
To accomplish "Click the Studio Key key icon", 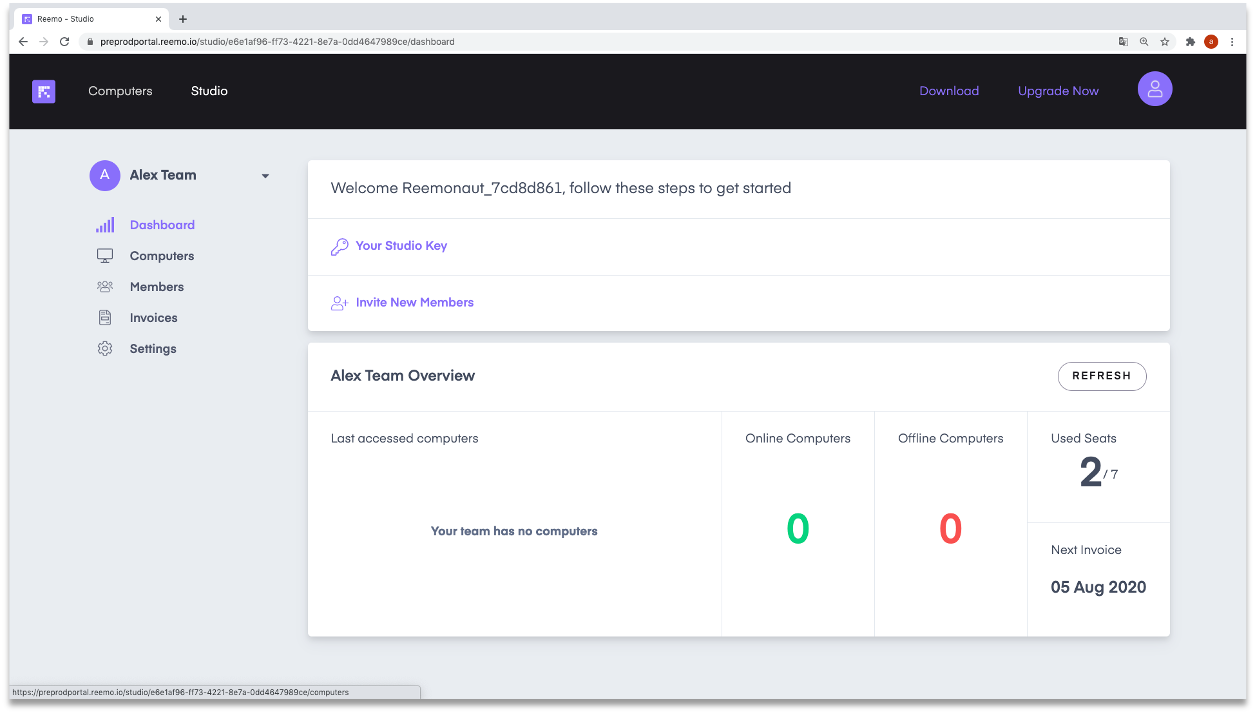I will (340, 246).
